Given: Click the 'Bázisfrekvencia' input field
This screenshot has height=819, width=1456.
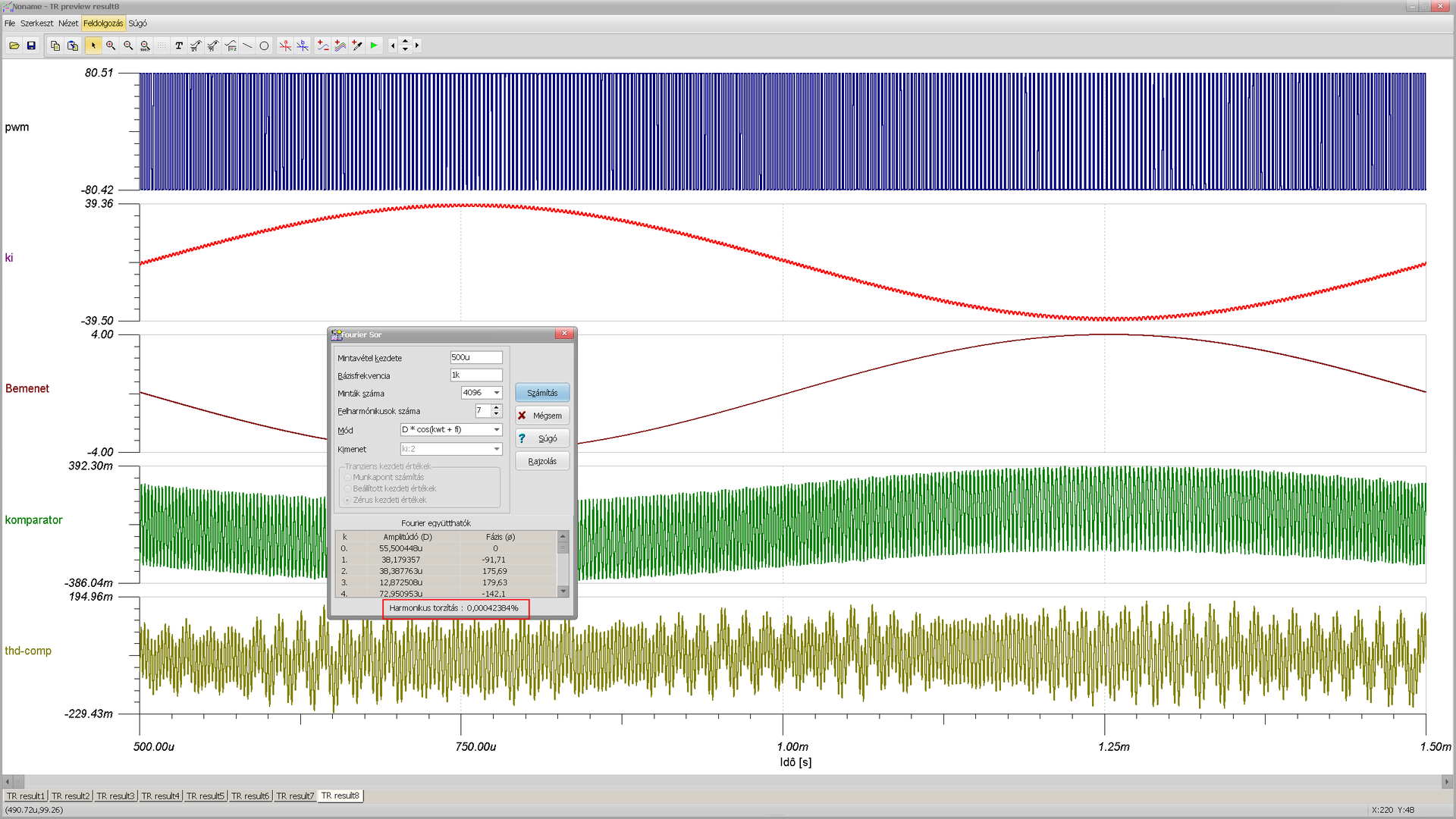Looking at the screenshot, I should 475,375.
